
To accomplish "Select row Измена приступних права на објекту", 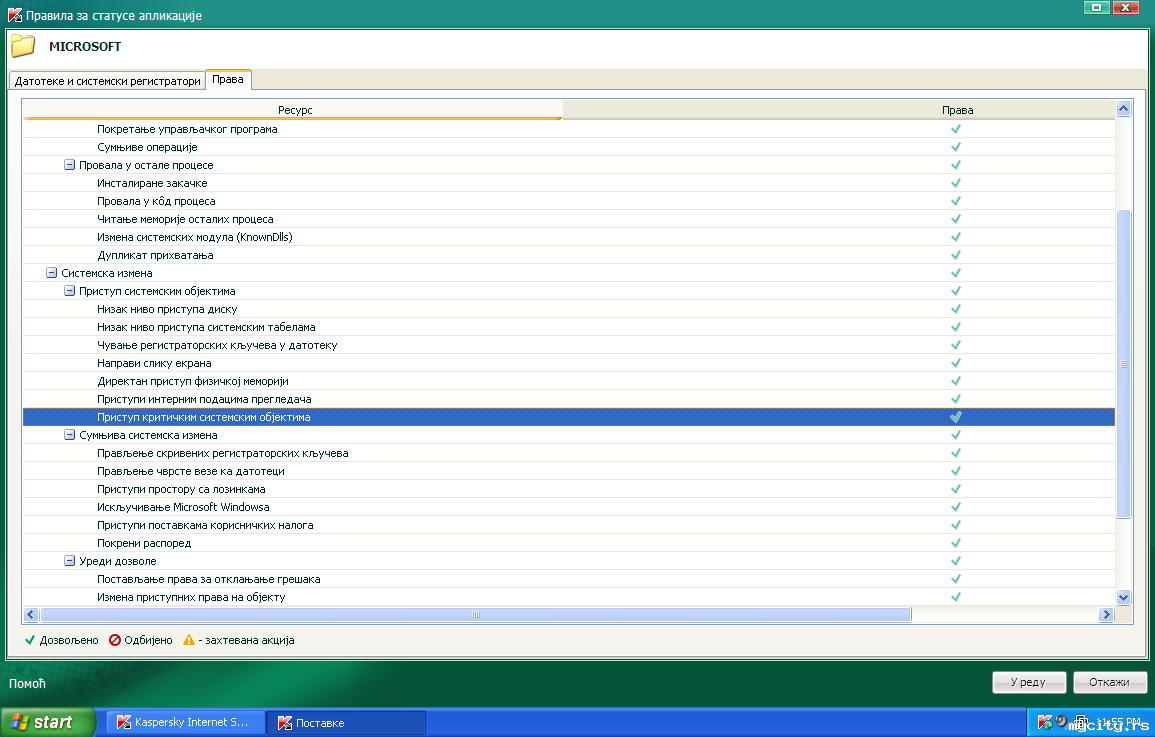I will pos(569,597).
